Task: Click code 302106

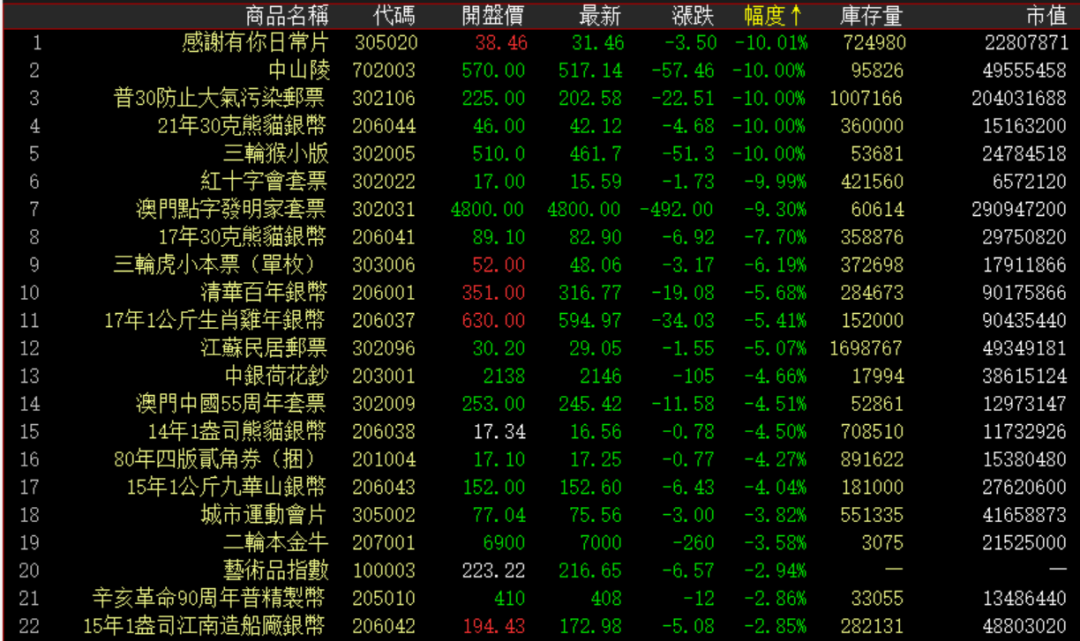Action: 384,98
